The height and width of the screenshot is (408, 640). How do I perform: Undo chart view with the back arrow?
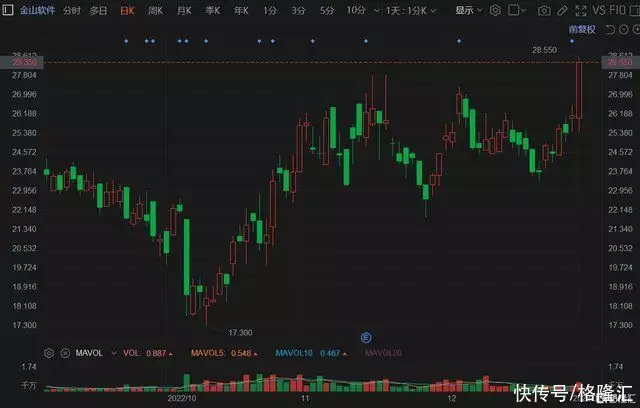tap(610, 29)
